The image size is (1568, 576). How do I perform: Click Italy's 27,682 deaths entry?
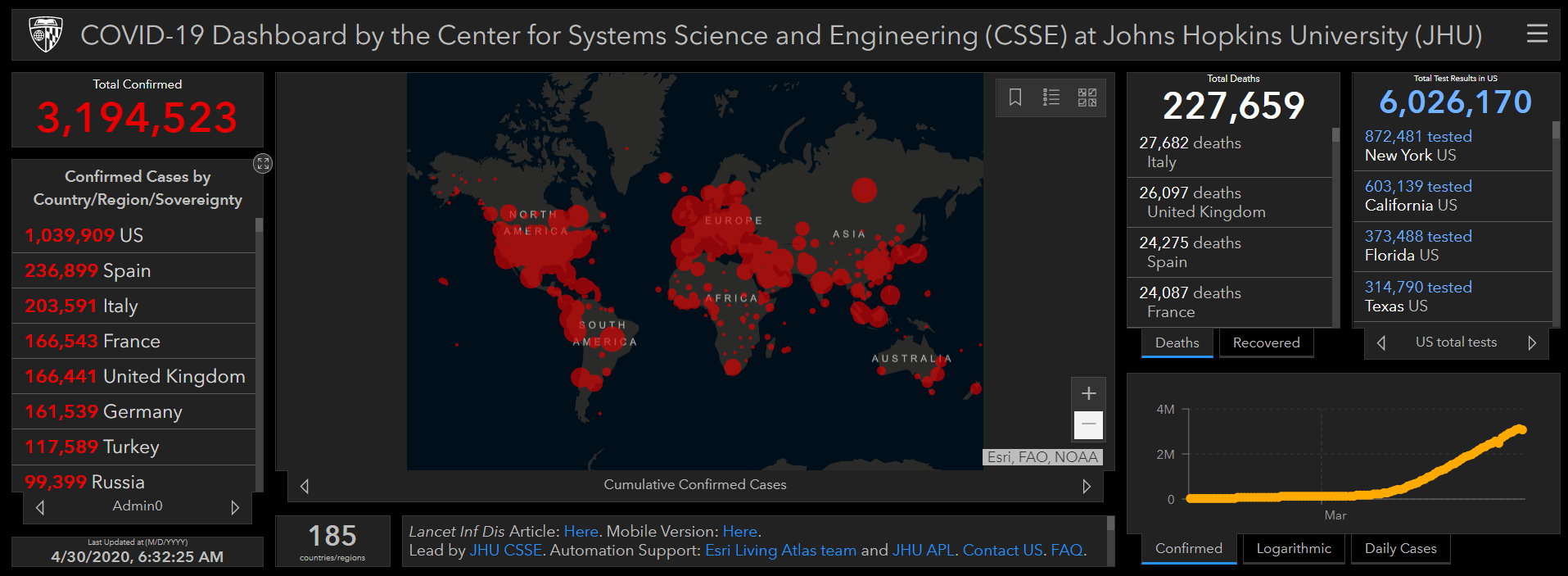tap(1230, 152)
